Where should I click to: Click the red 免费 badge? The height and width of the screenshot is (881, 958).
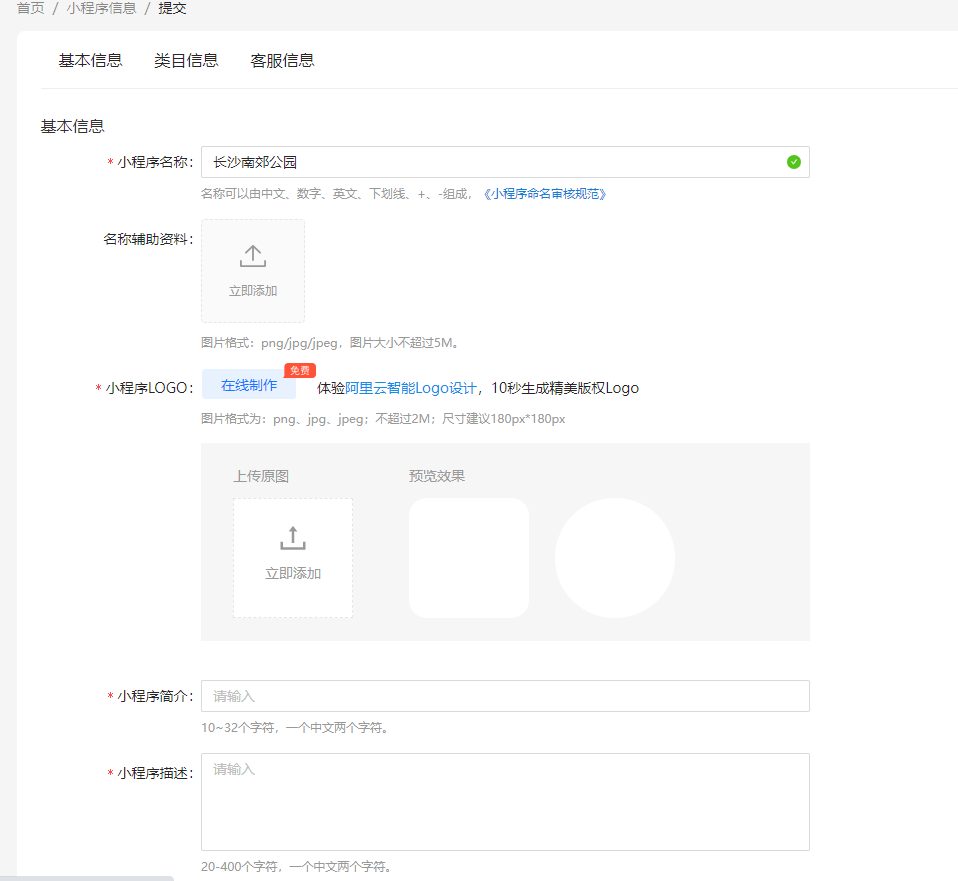300,370
